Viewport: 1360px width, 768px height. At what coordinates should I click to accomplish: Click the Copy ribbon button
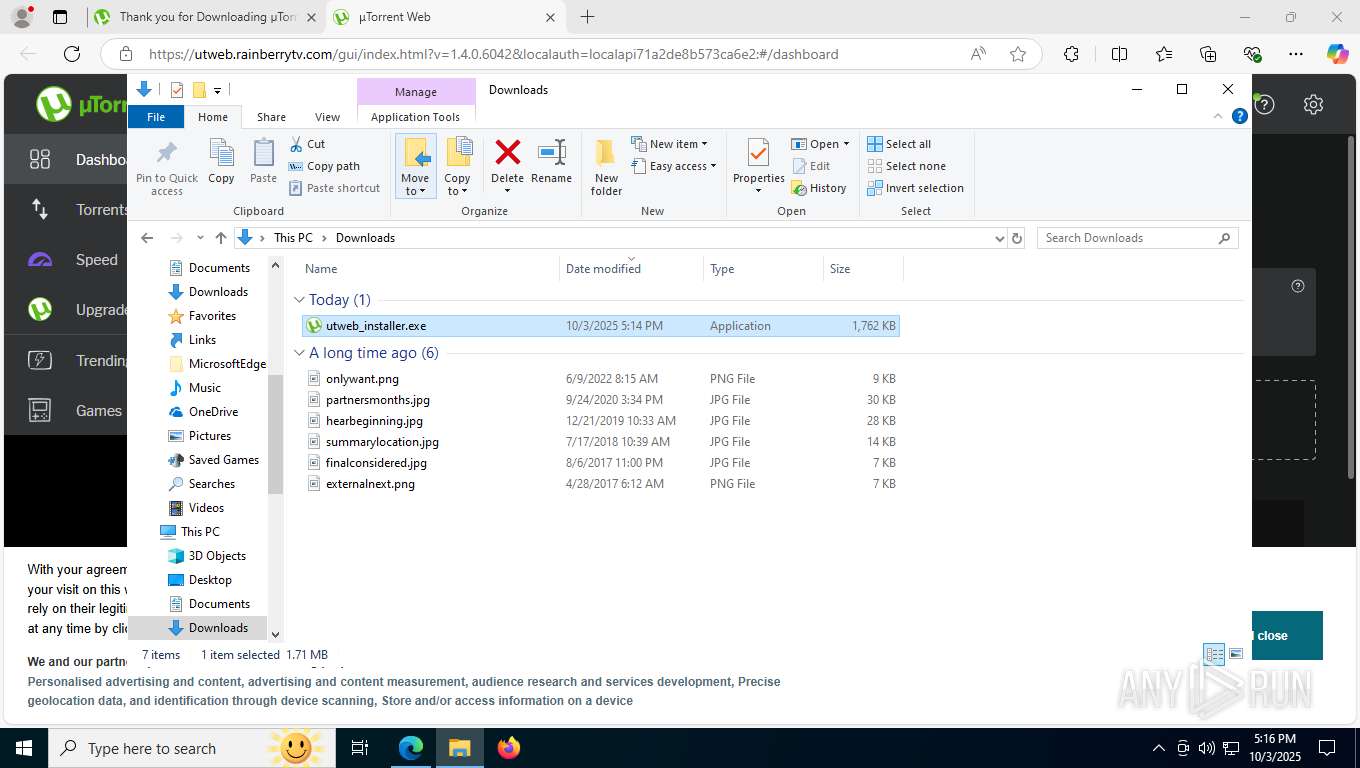[x=221, y=162]
